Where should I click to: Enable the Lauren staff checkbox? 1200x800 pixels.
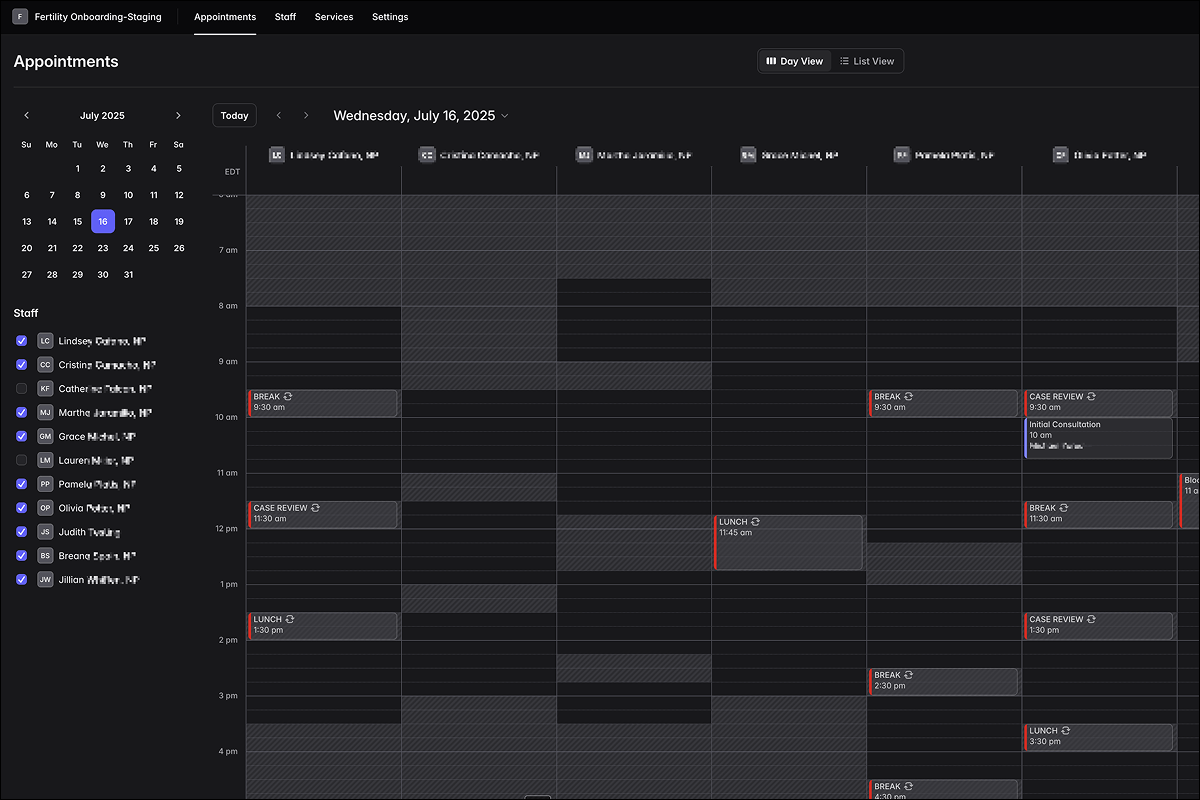tap(22, 460)
